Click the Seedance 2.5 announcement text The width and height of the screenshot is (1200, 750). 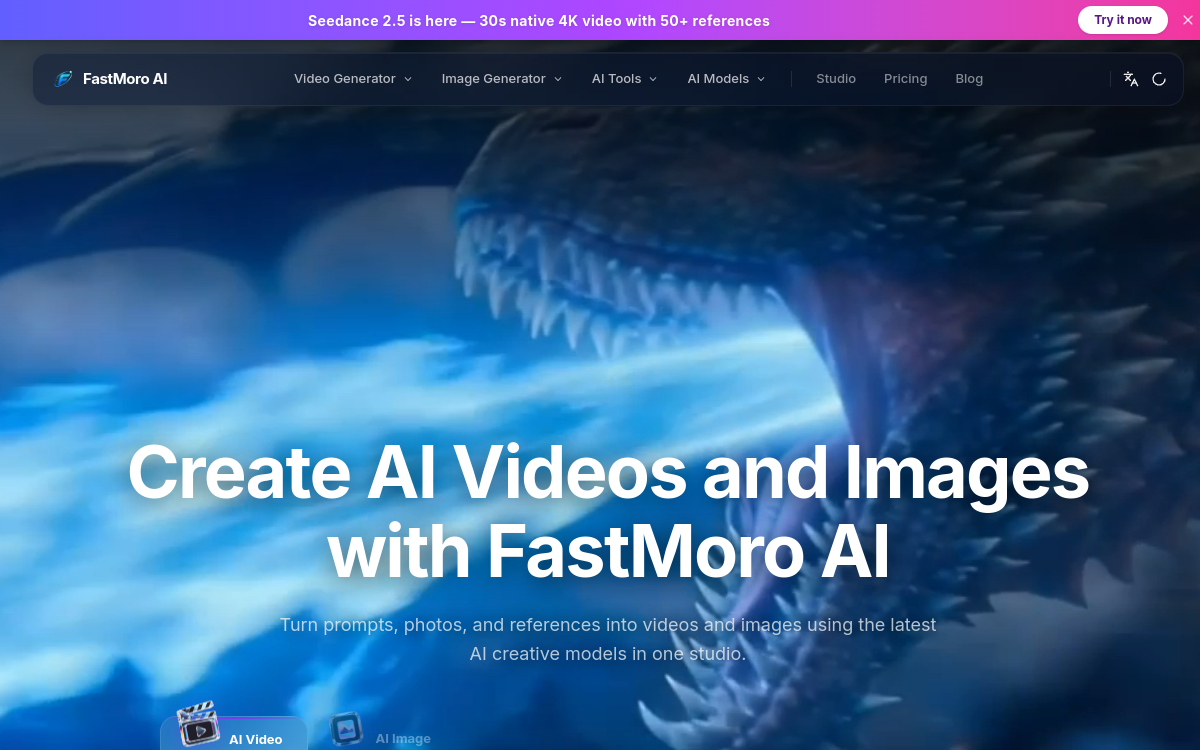tap(539, 20)
